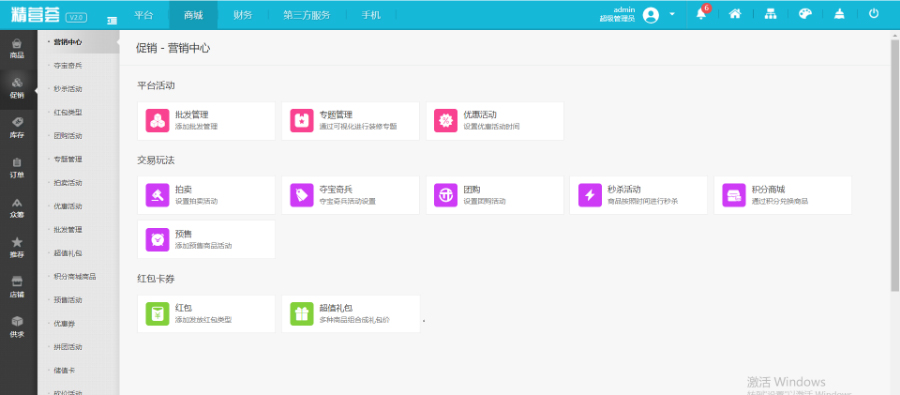Open the 拍卖 gavel card
The width and height of the screenshot is (900, 395).
coord(206,195)
